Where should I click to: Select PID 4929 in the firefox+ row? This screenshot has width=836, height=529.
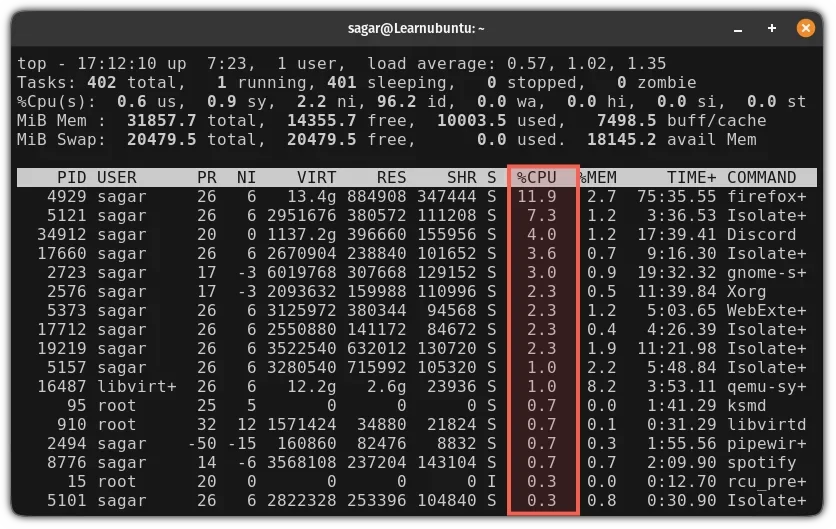tap(67, 197)
